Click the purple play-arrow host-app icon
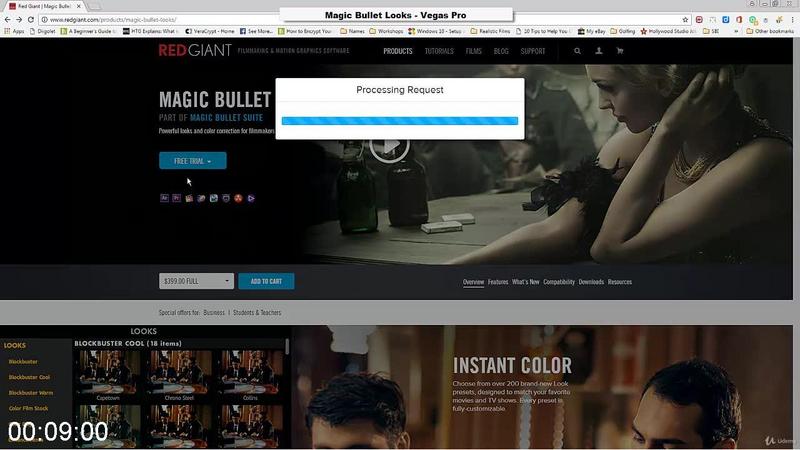800x450 pixels. click(x=251, y=198)
